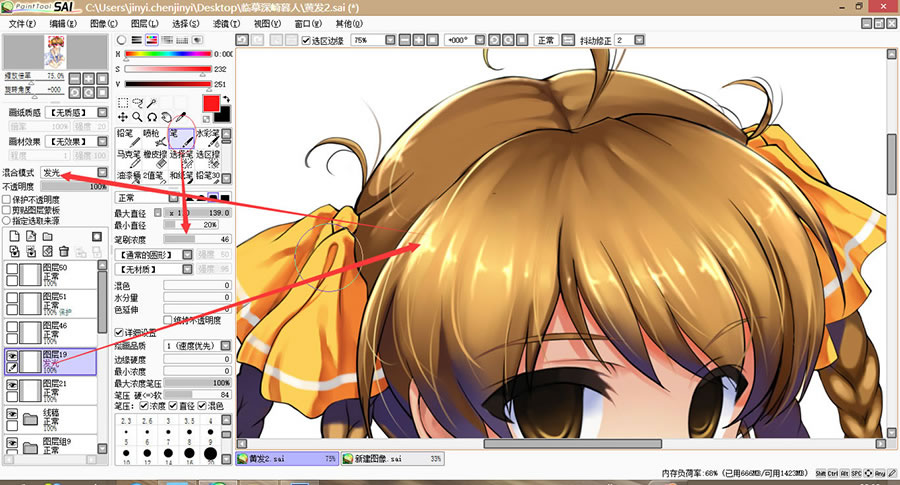Show the RGB slider panel icon
Viewport: 900px width, 485px height.
point(137,40)
